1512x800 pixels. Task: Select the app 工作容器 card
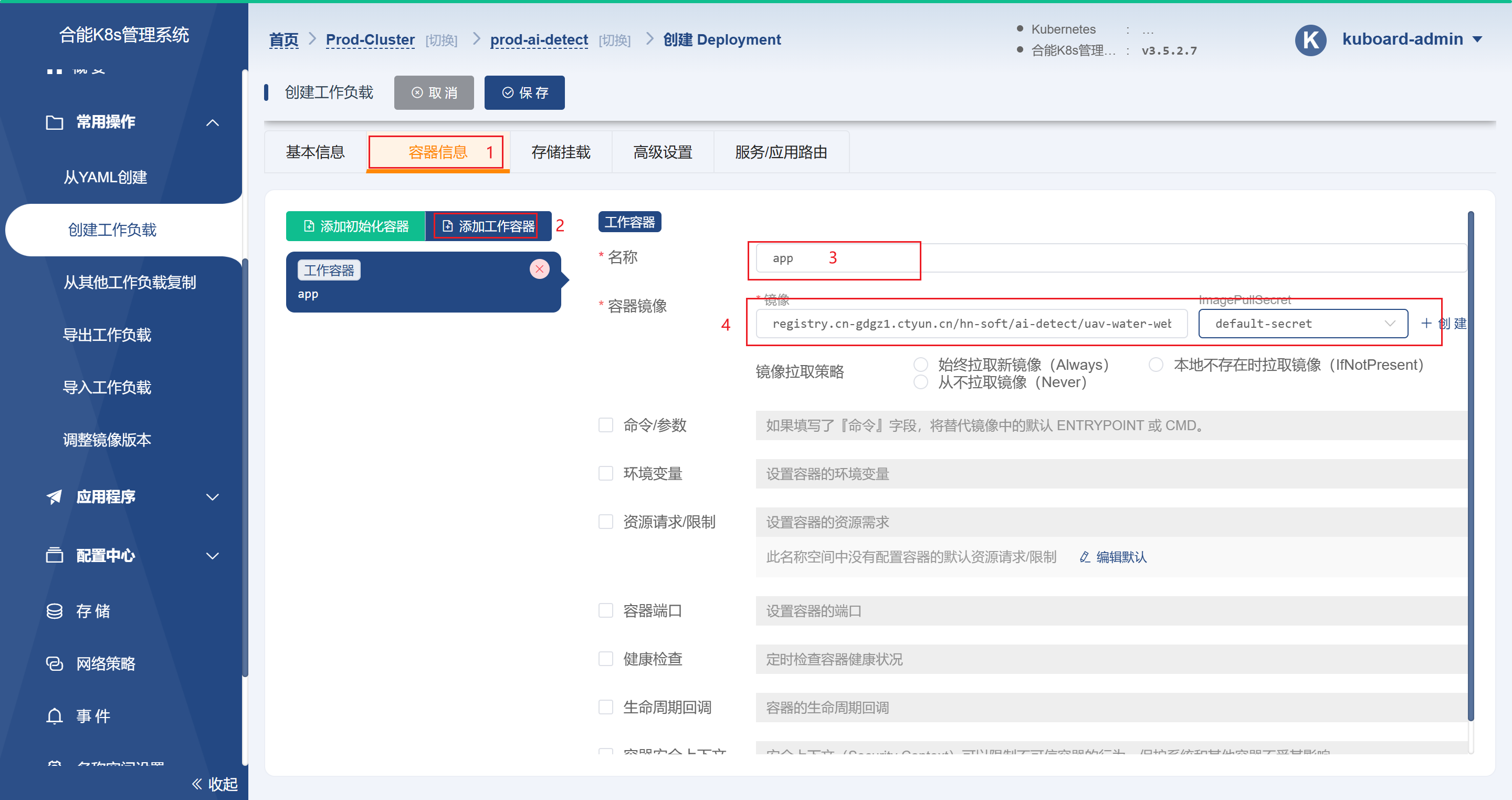pyautogui.click(x=423, y=282)
